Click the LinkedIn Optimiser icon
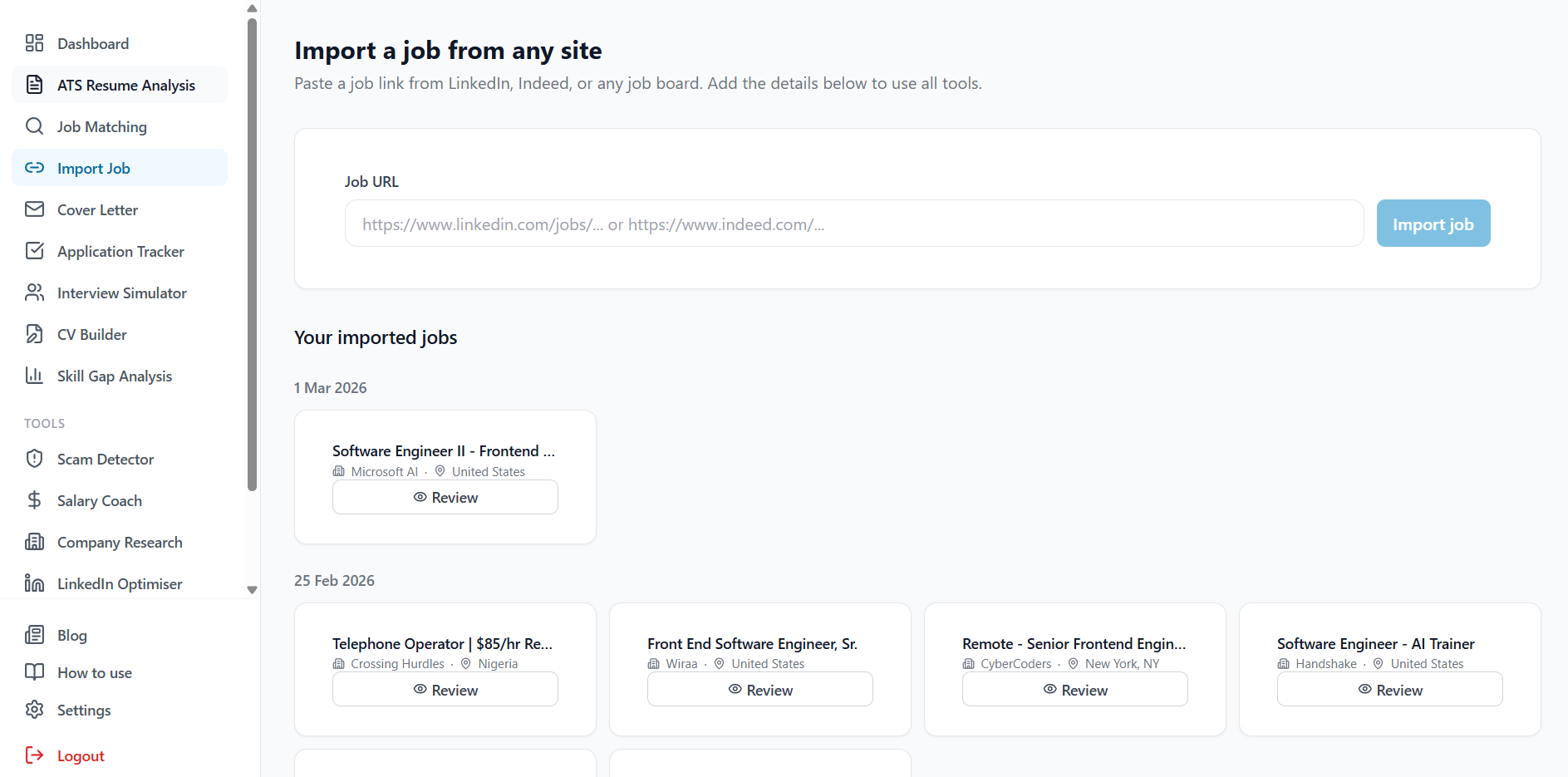This screenshot has height=777, width=1568. (x=34, y=583)
